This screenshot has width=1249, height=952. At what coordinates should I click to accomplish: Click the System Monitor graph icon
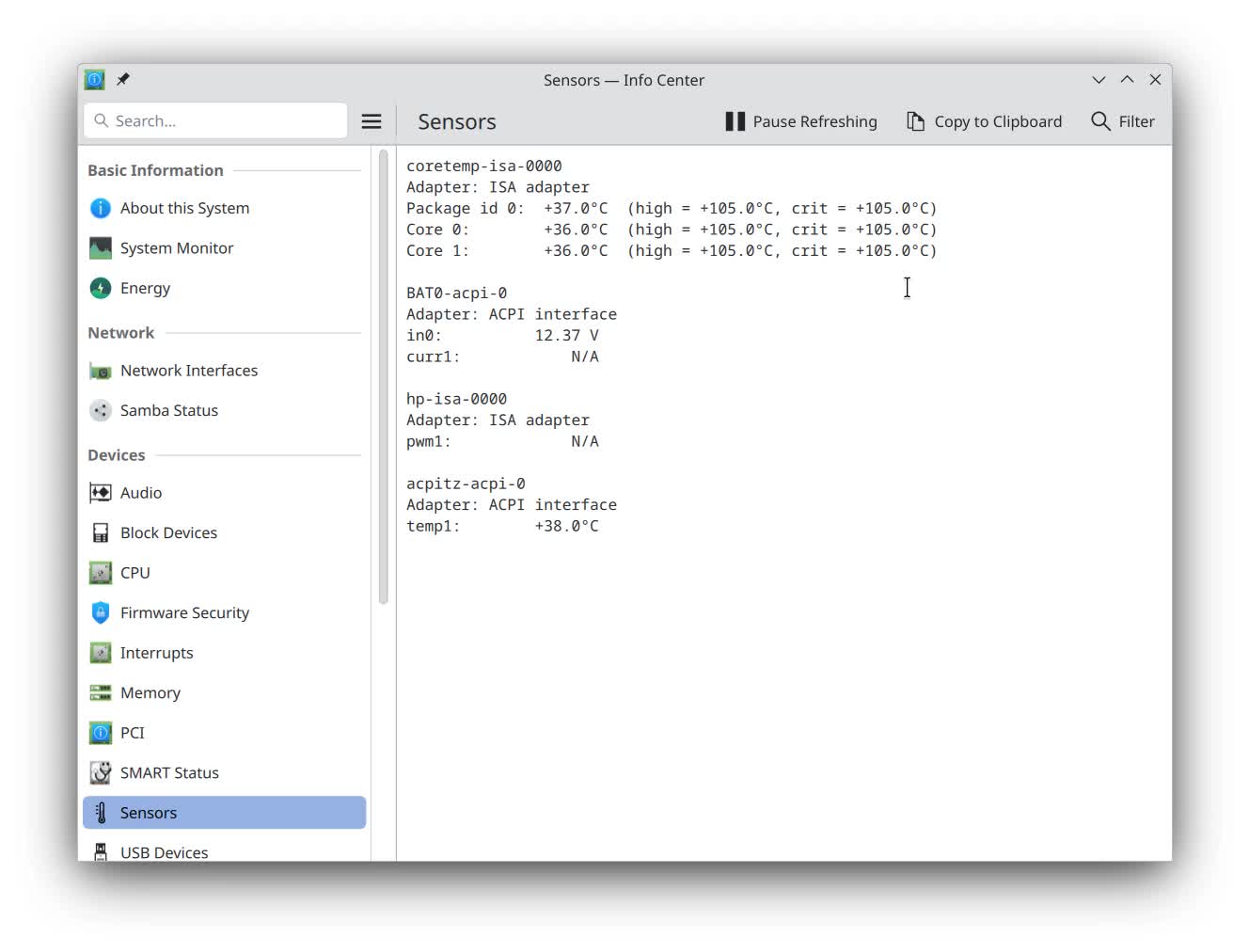pos(101,248)
